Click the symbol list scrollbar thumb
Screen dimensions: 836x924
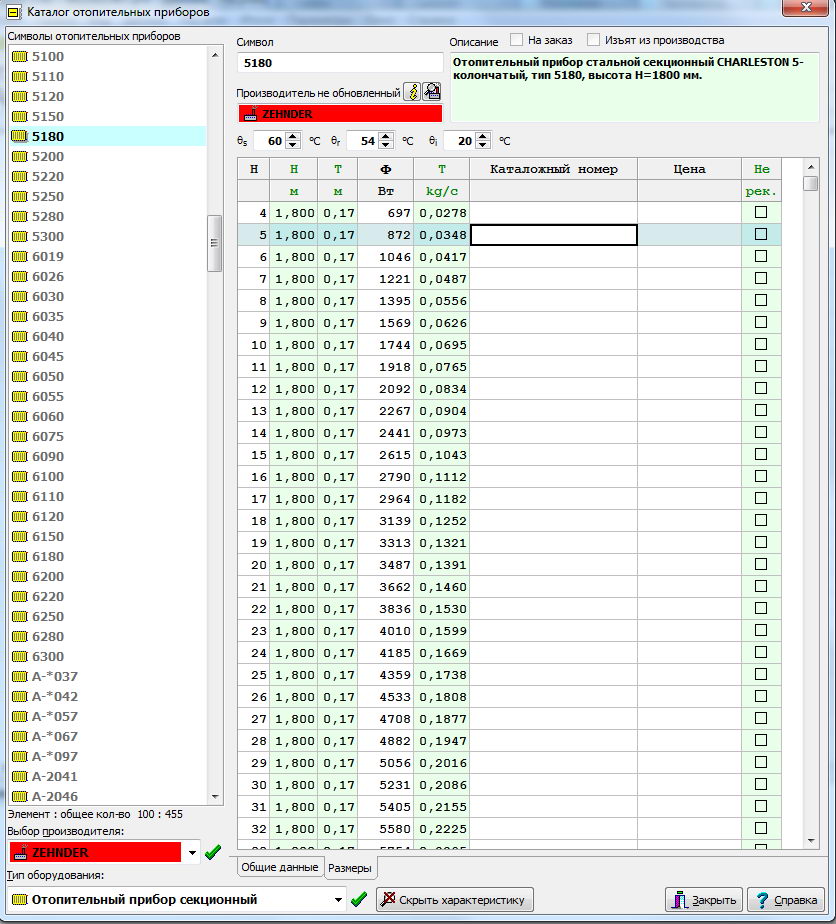click(214, 243)
